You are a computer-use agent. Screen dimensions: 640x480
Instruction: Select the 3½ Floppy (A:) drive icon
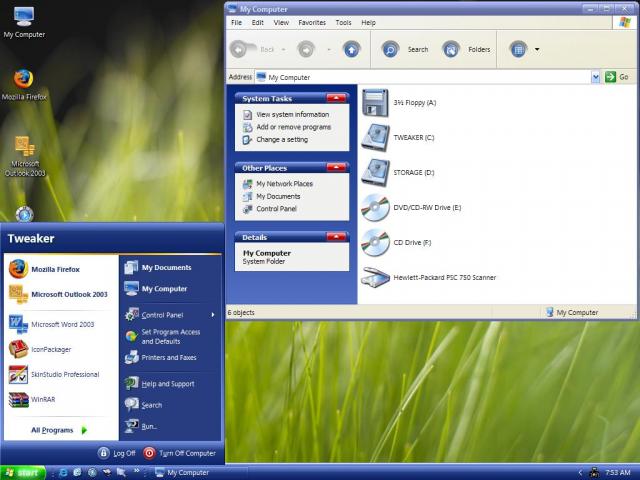(x=375, y=103)
